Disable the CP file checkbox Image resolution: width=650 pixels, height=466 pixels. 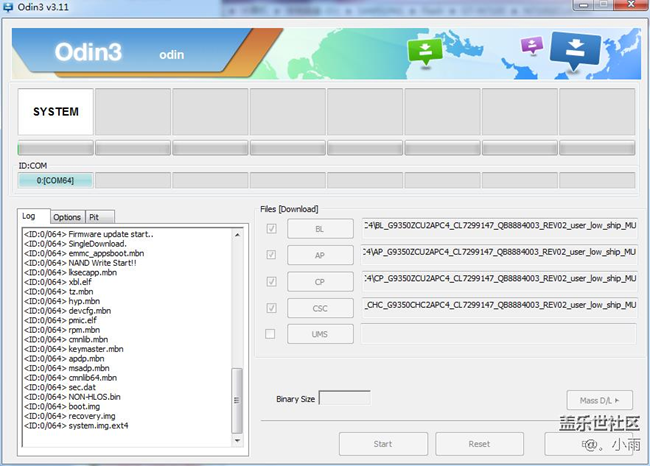point(271,281)
